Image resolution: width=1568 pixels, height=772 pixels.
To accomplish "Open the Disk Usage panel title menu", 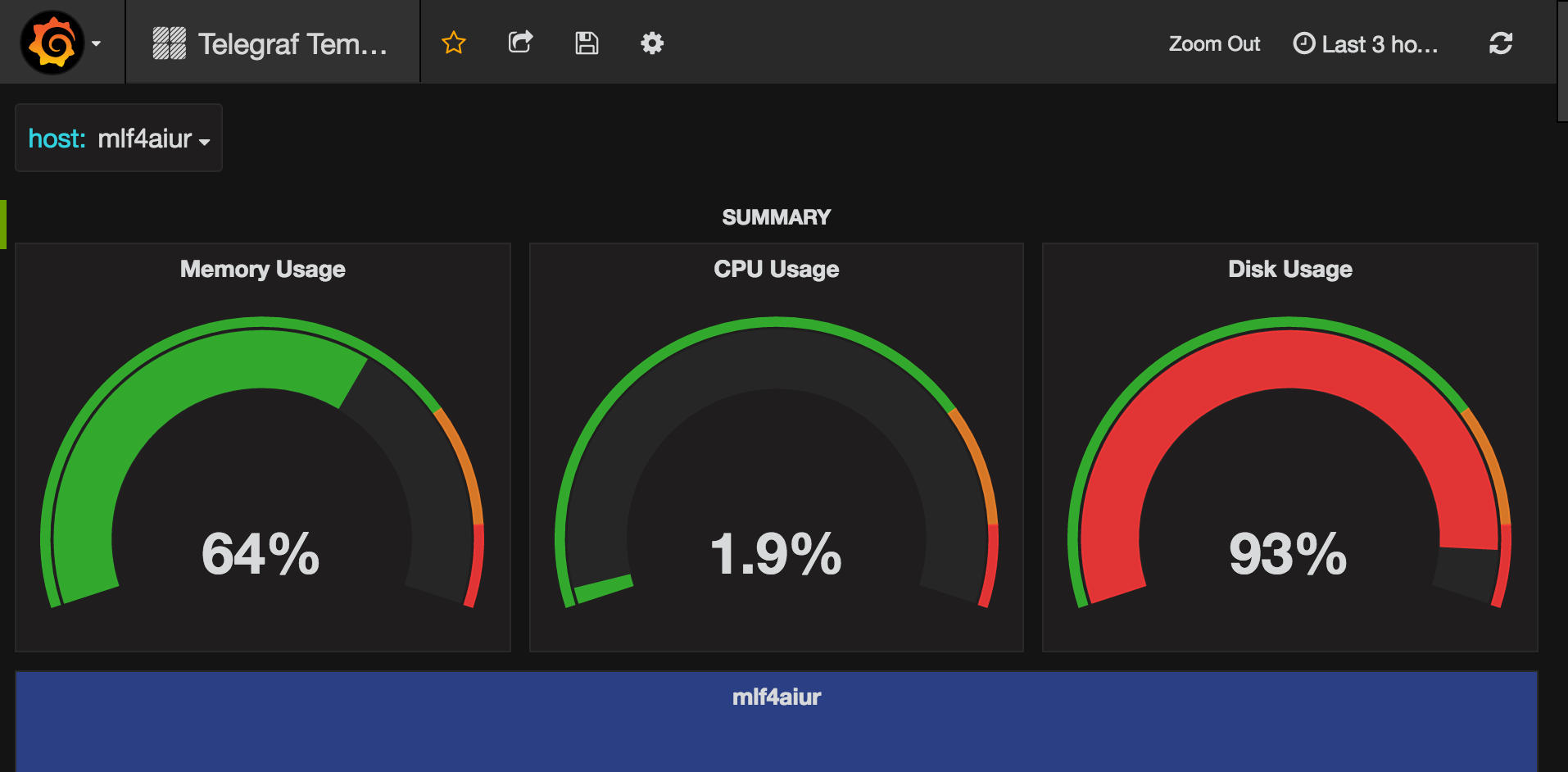I will click(x=1289, y=269).
